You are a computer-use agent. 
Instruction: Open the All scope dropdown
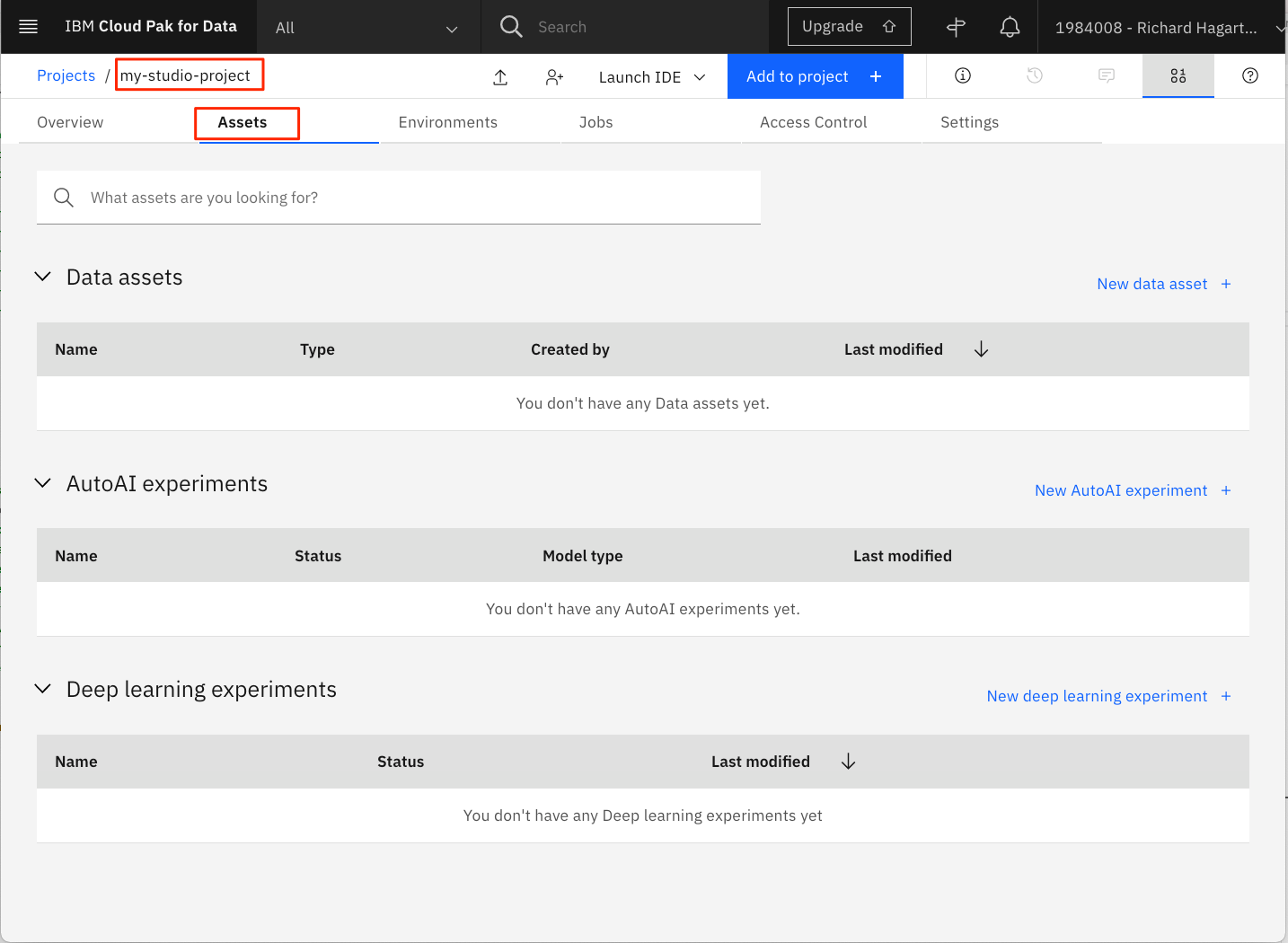coord(367,28)
